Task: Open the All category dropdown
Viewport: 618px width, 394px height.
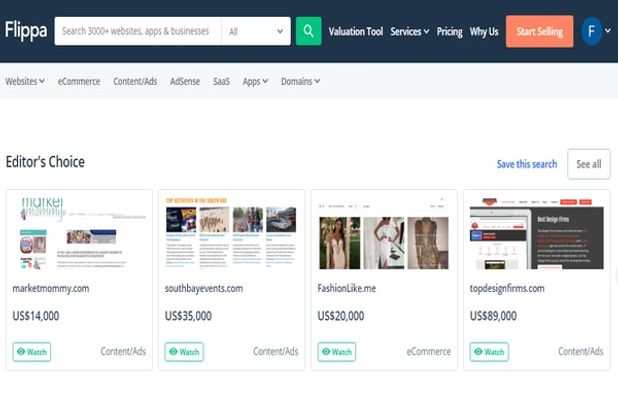Action: point(256,31)
